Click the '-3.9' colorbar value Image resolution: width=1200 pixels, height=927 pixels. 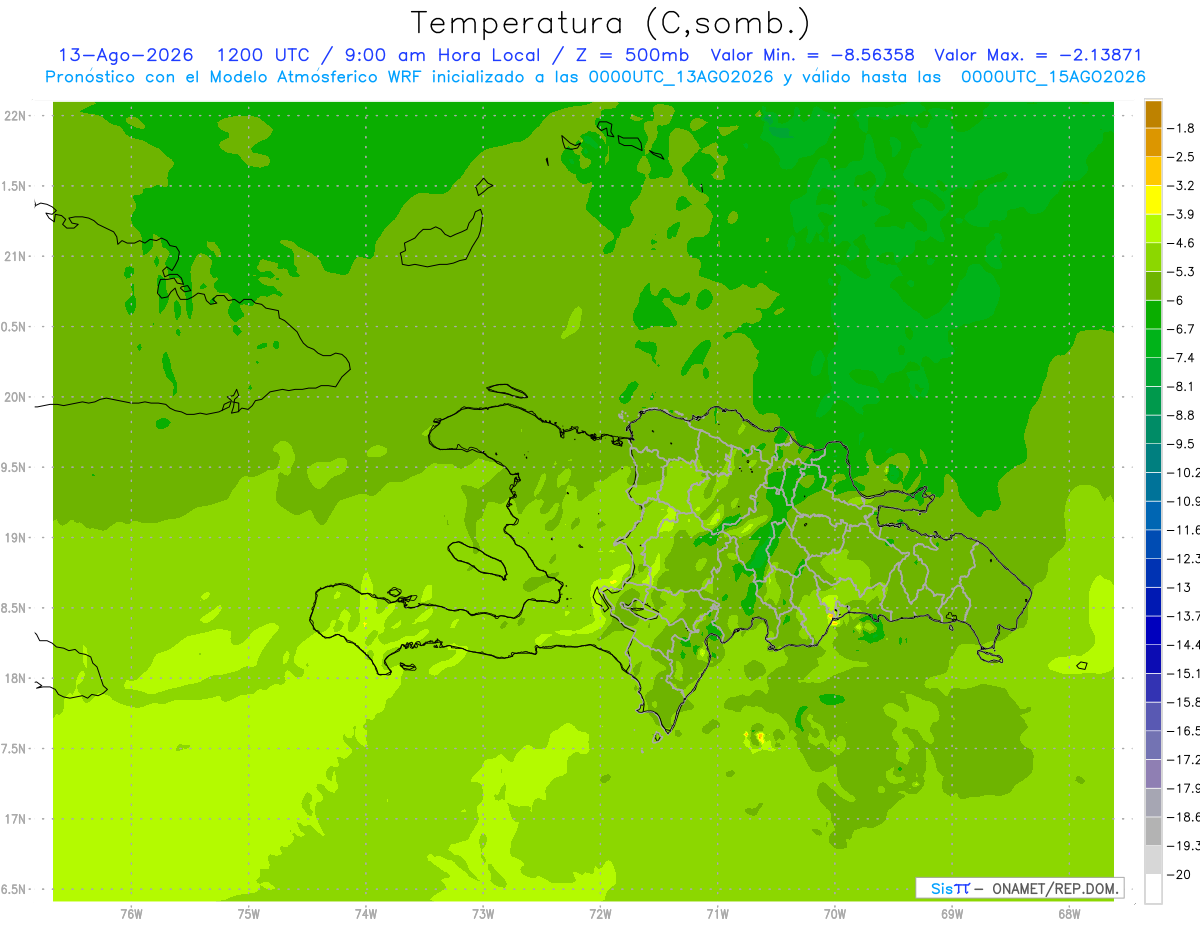pos(1182,214)
